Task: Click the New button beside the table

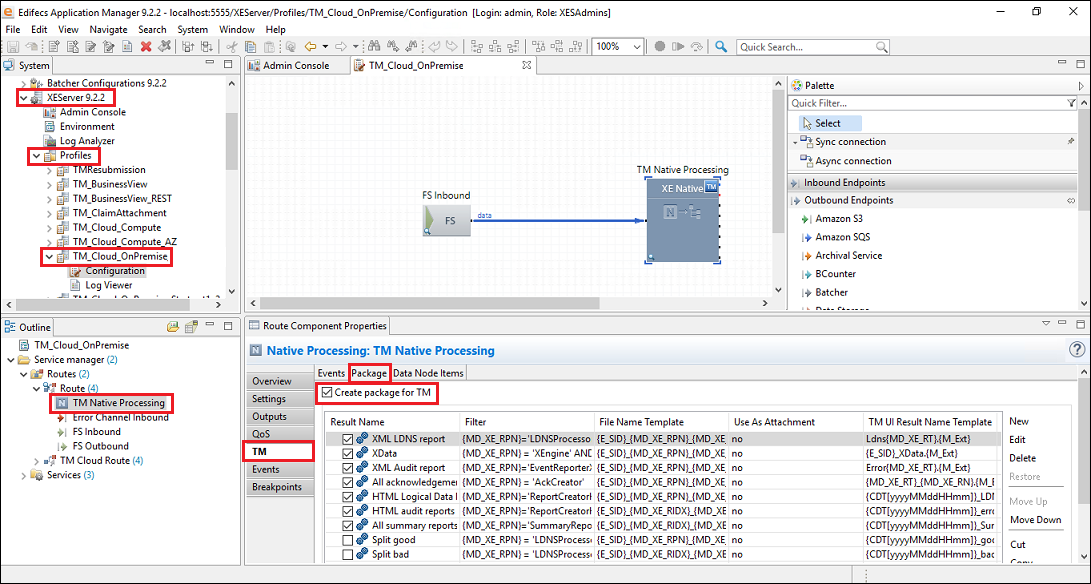Action: point(1019,421)
